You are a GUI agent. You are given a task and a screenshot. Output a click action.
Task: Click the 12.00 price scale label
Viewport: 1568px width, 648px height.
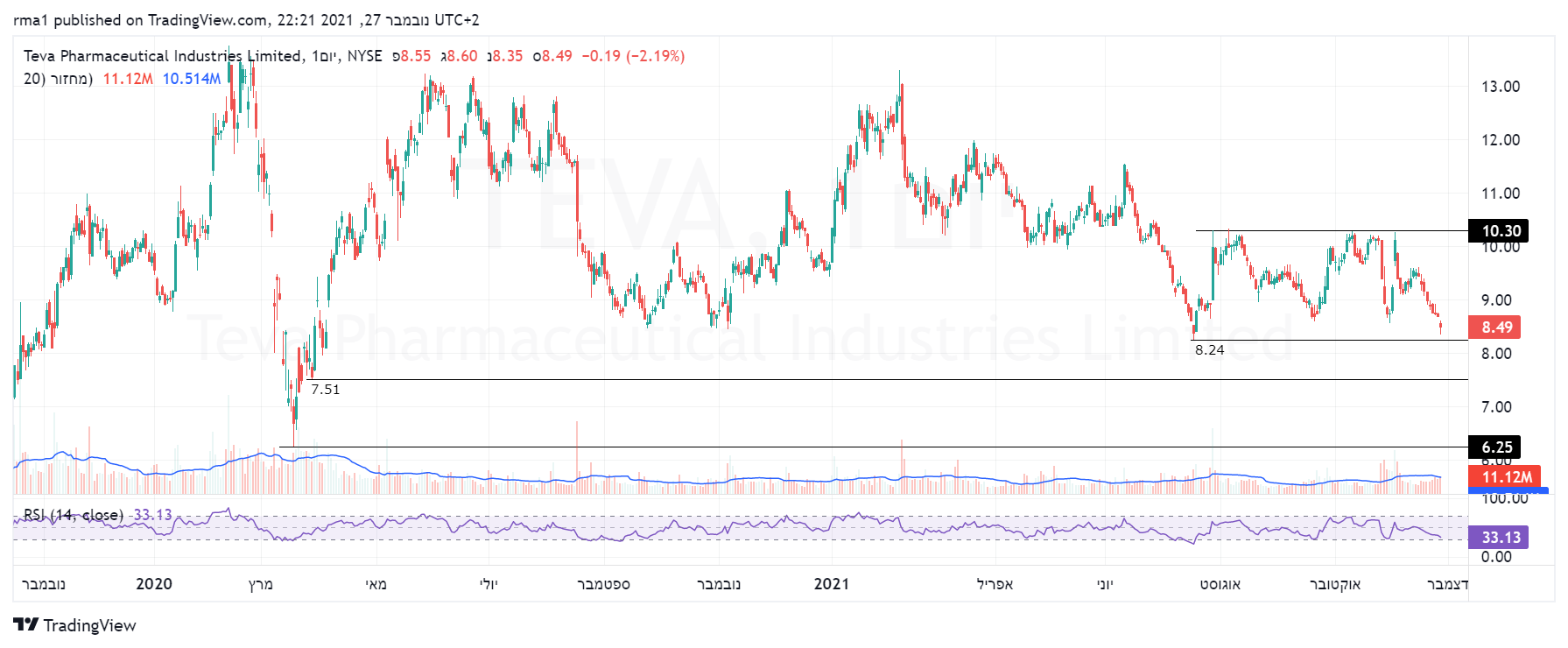point(1501,140)
